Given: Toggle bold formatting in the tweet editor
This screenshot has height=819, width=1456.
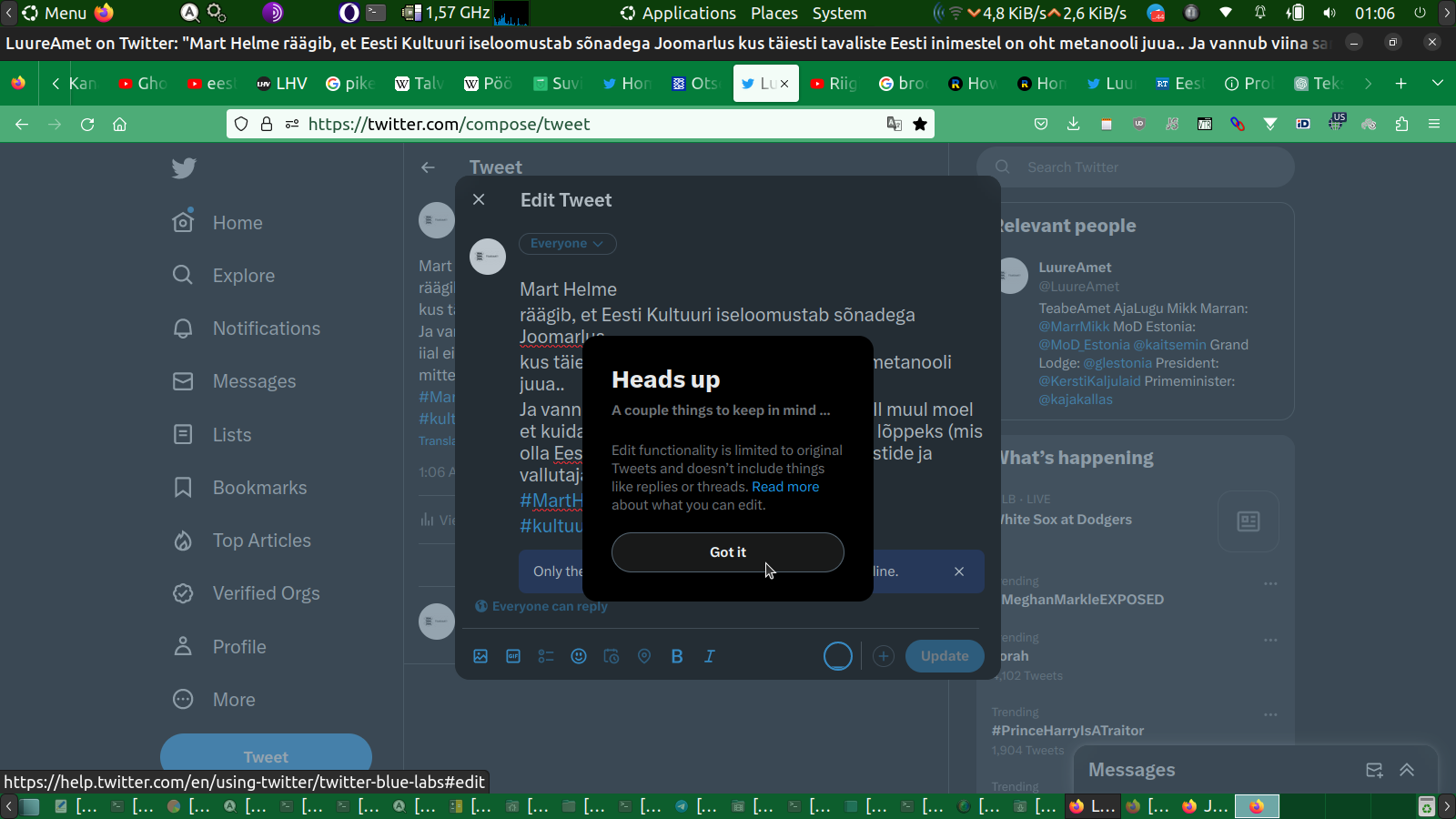Looking at the screenshot, I should pos(677,656).
